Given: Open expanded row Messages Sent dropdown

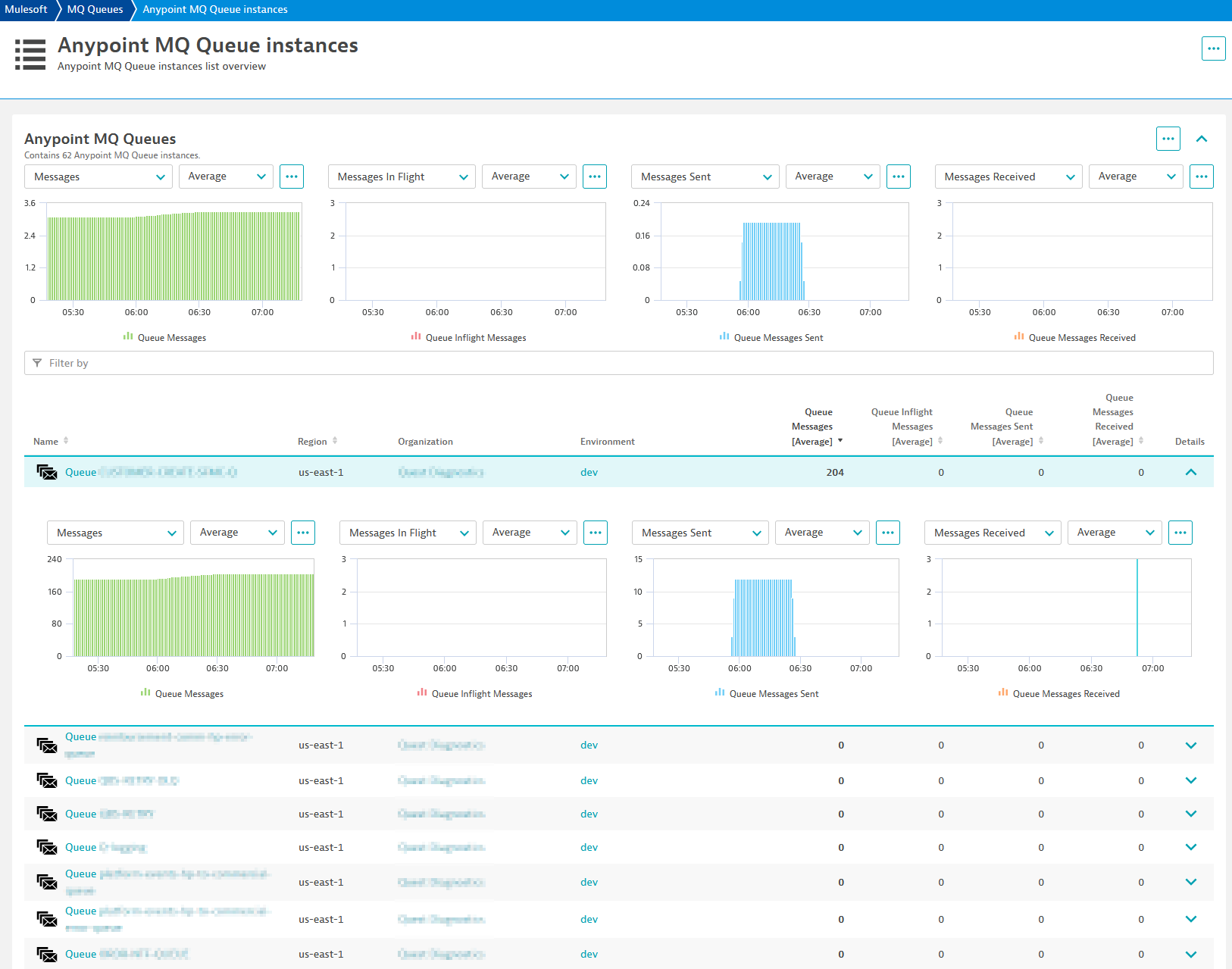Looking at the screenshot, I should (x=700, y=533).
